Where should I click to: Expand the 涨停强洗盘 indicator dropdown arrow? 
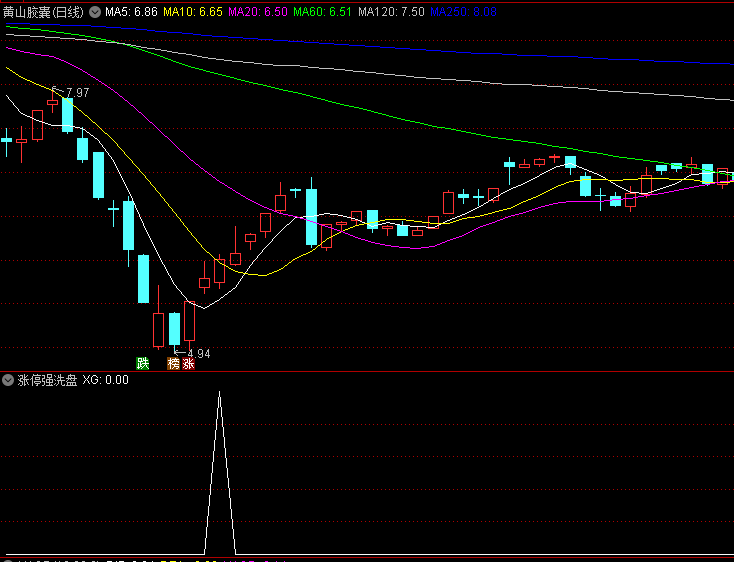pos(7,380)
